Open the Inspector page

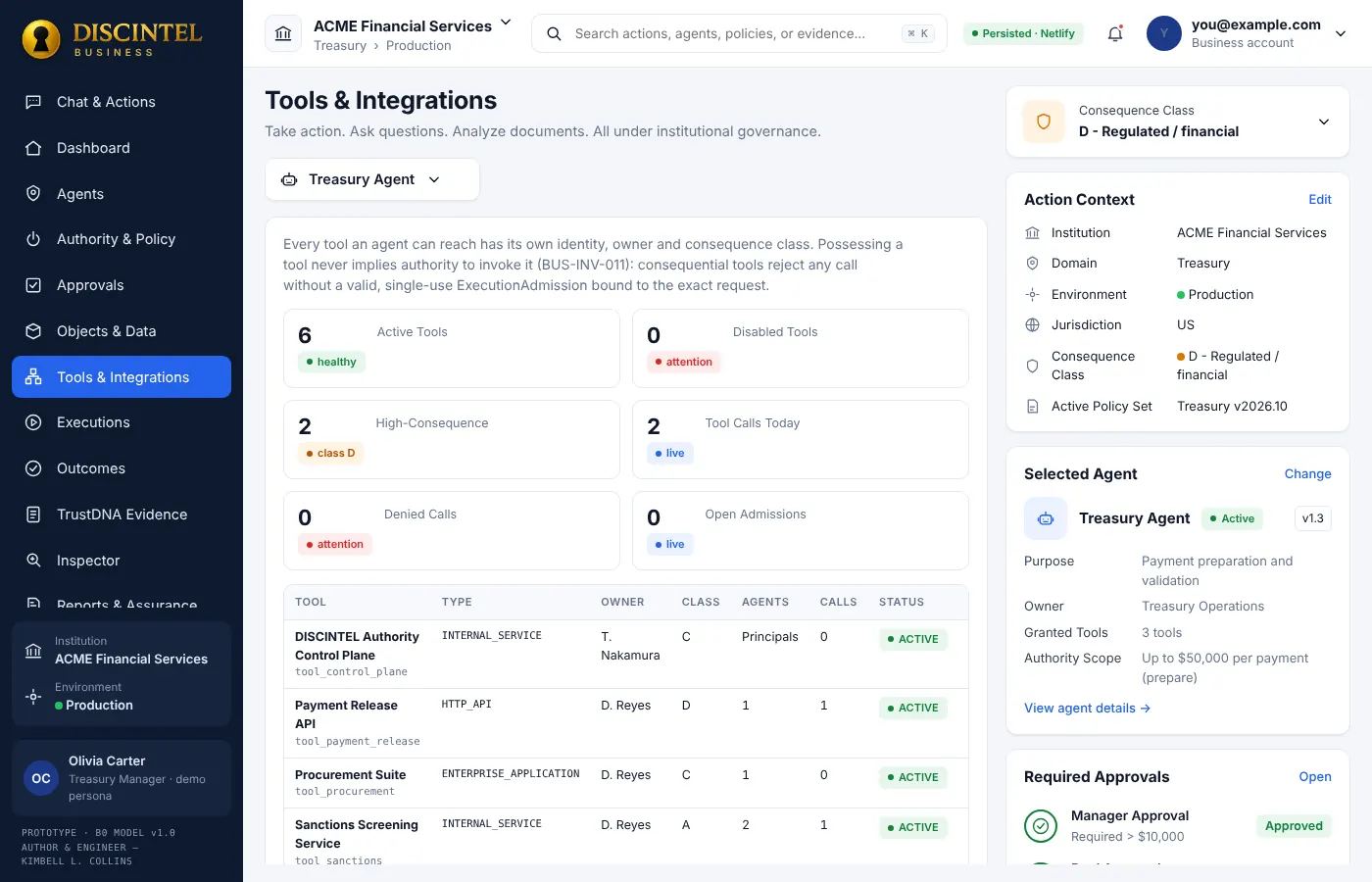click(122, 561)
